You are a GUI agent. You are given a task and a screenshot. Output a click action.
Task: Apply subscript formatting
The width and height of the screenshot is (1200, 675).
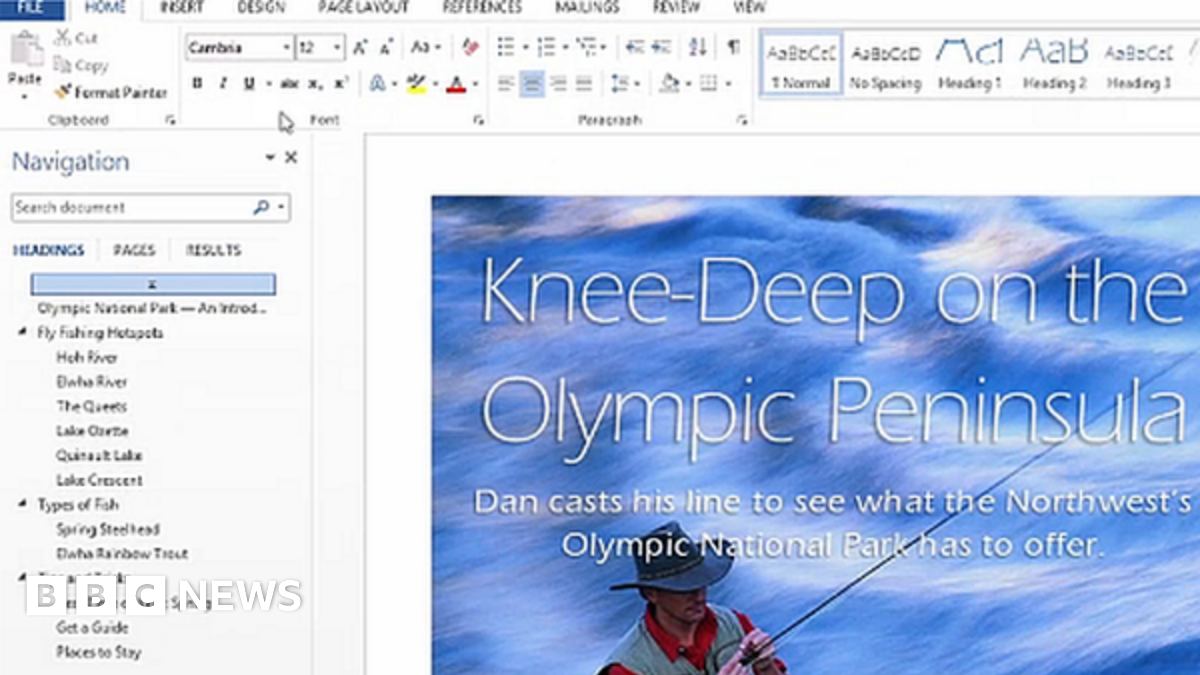313,84
